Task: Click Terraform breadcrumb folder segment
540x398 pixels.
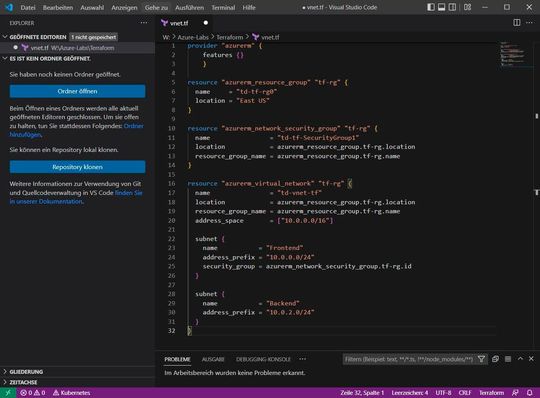Action: tap(229, 37)
